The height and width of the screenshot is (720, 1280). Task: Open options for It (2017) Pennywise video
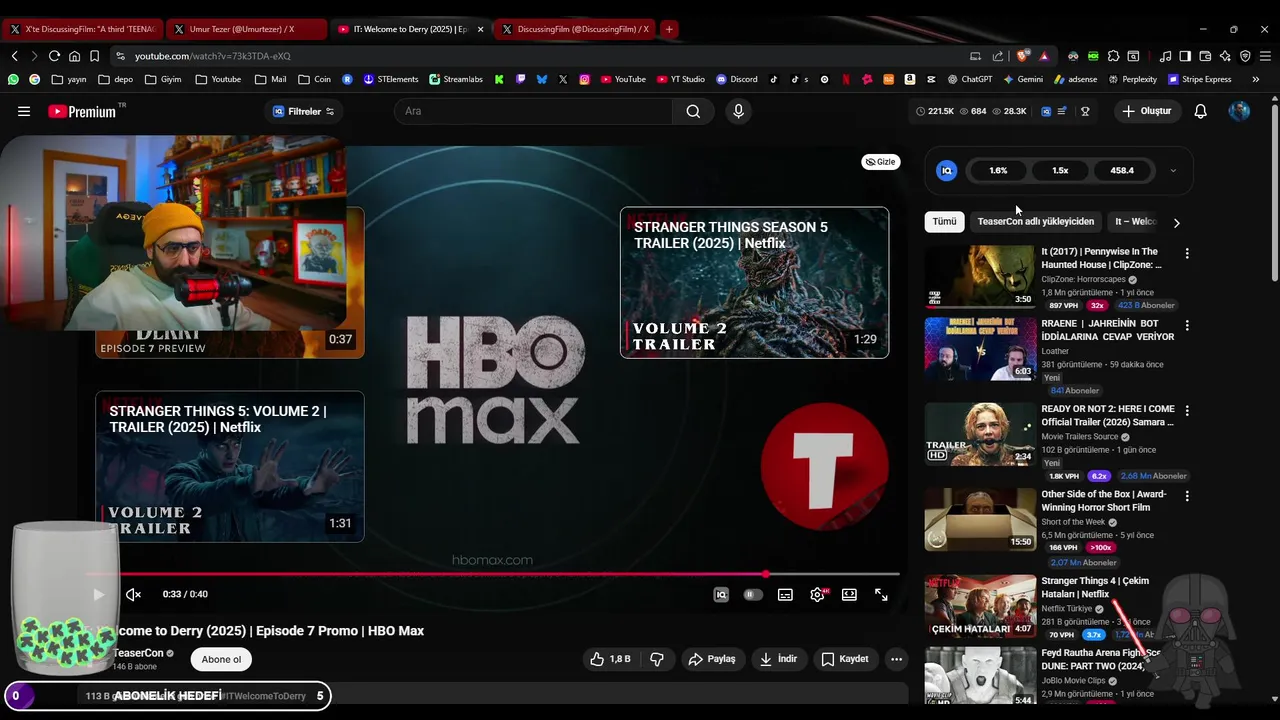1187,254
